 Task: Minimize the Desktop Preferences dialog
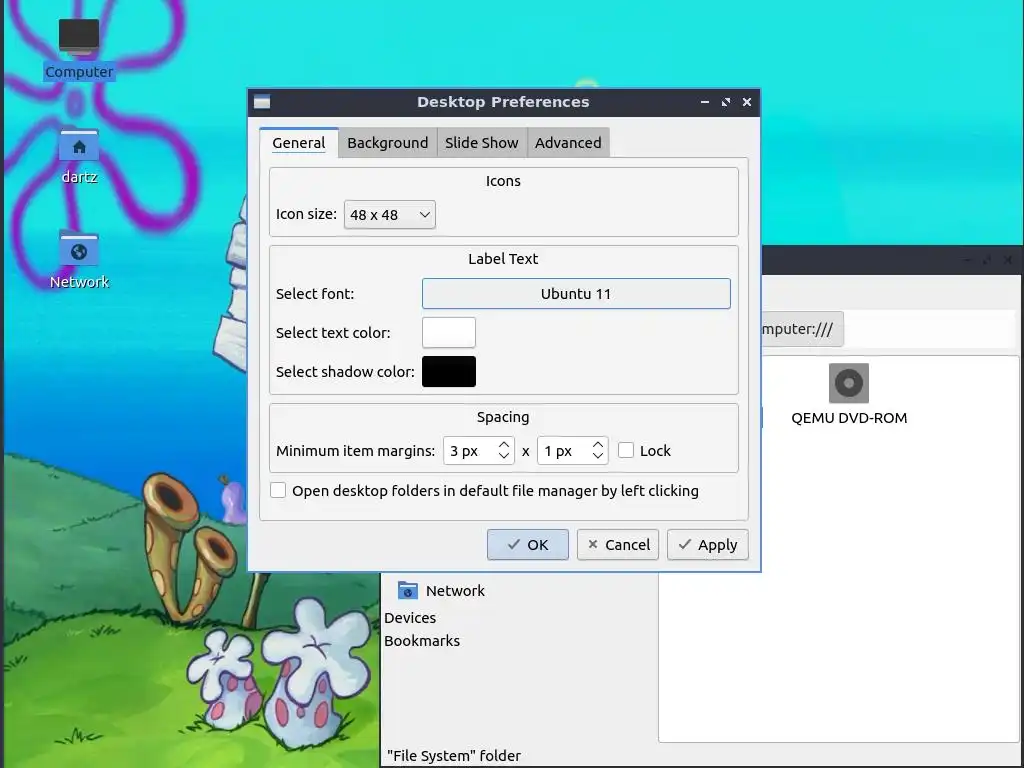tap(705, 102)
